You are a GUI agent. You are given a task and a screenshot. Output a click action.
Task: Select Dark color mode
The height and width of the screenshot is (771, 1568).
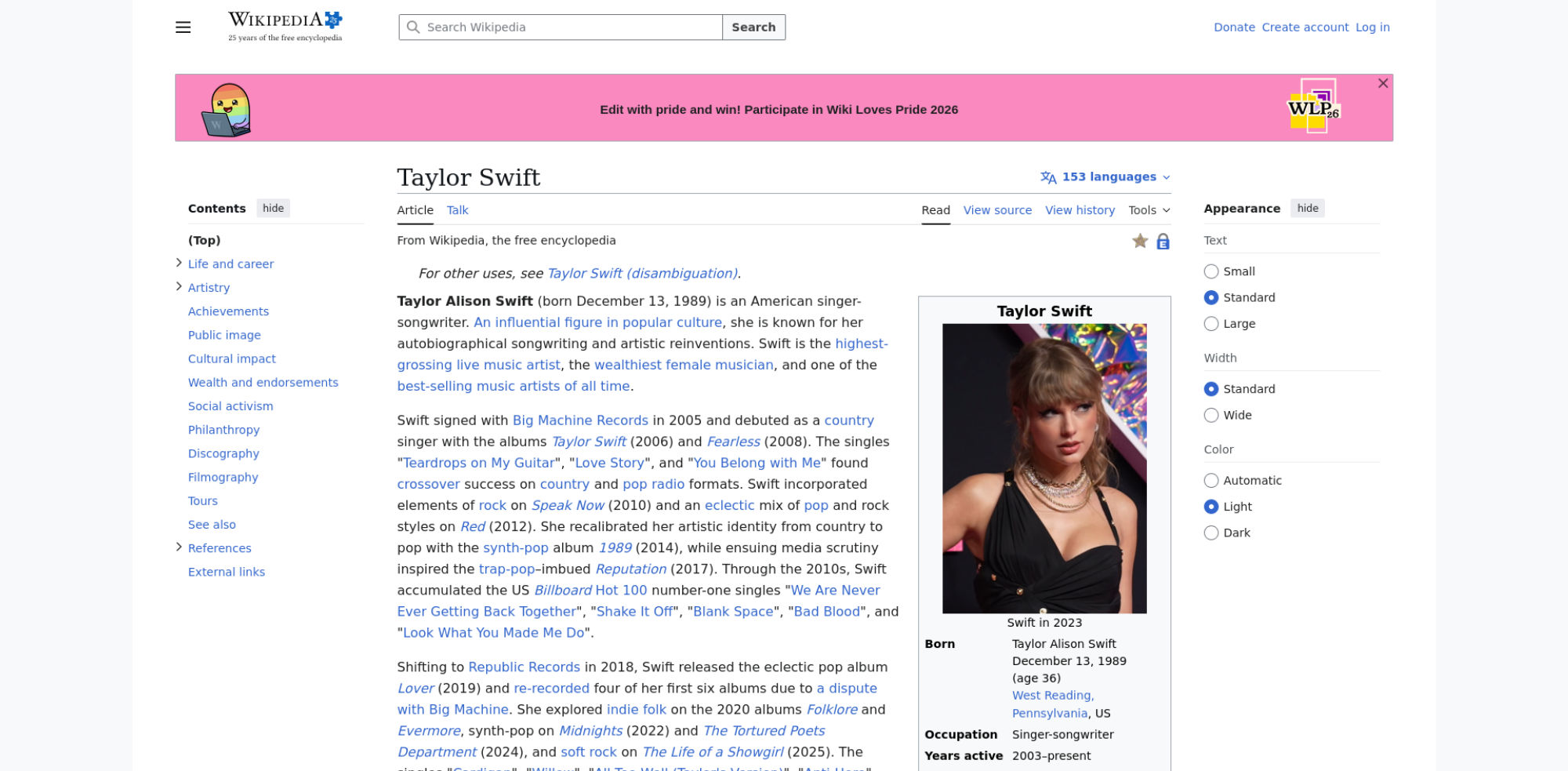click(x=1211, y=533)
